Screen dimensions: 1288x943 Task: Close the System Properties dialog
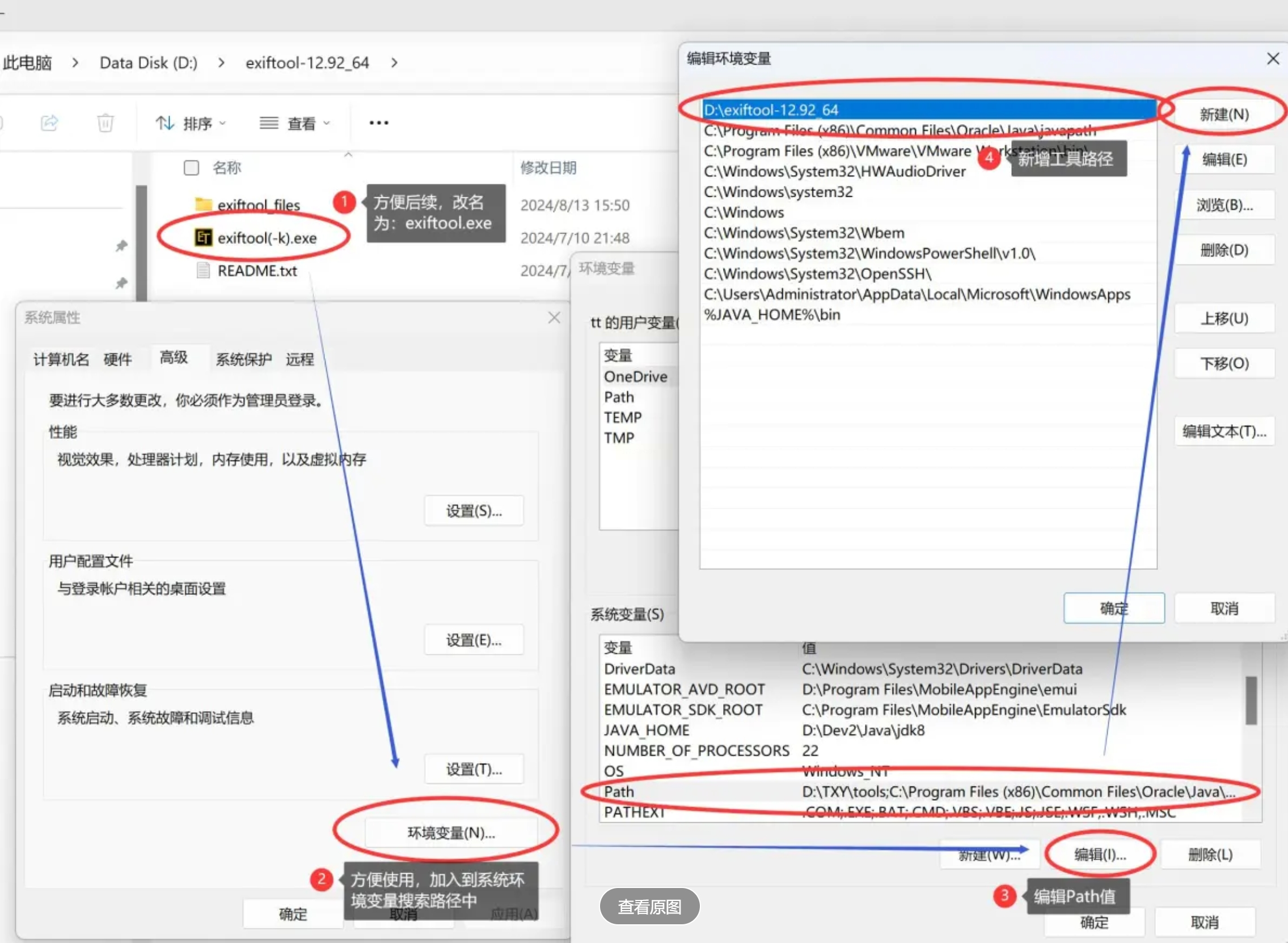(554, 318)
